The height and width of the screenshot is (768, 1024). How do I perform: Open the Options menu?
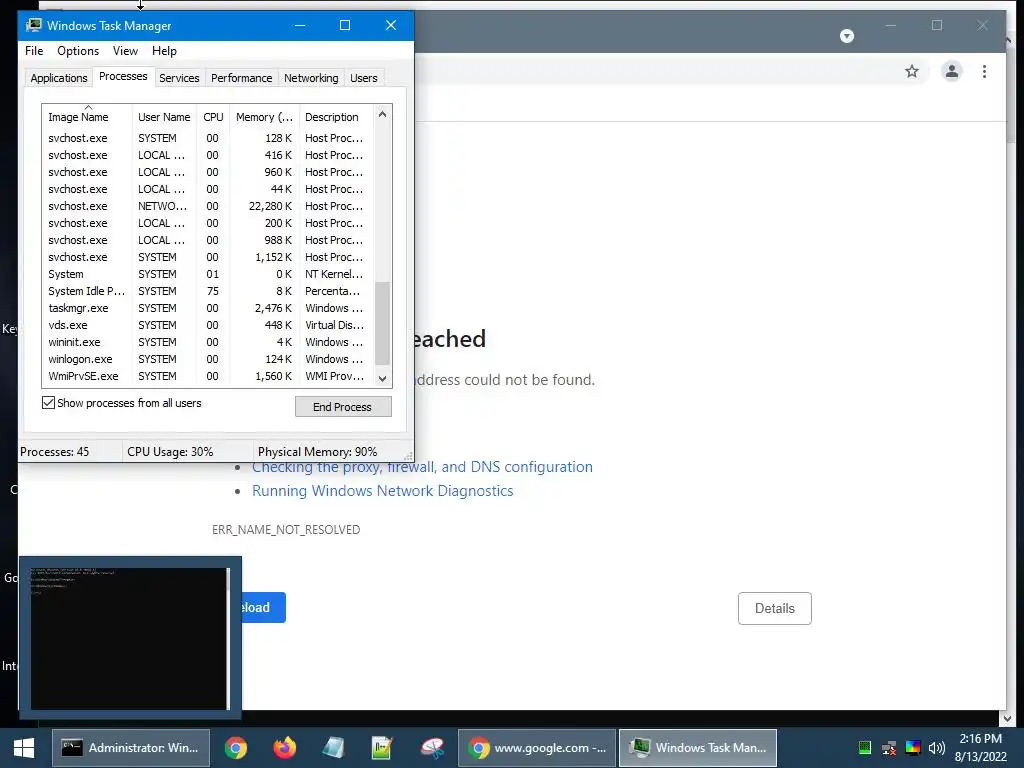[78, 51]
